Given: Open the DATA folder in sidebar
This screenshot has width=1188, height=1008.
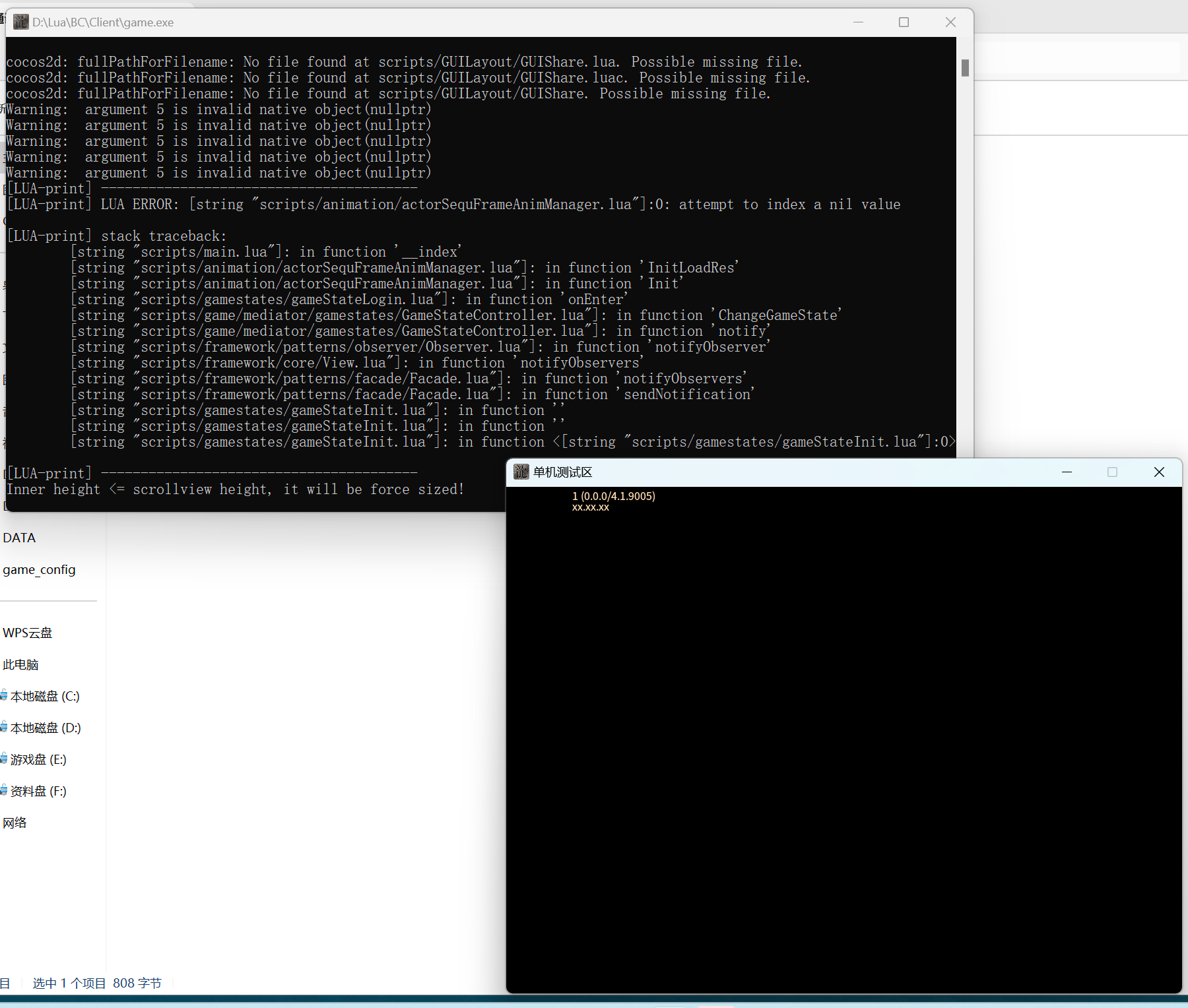Looking at the screenshot, I should tap(19, 538).
